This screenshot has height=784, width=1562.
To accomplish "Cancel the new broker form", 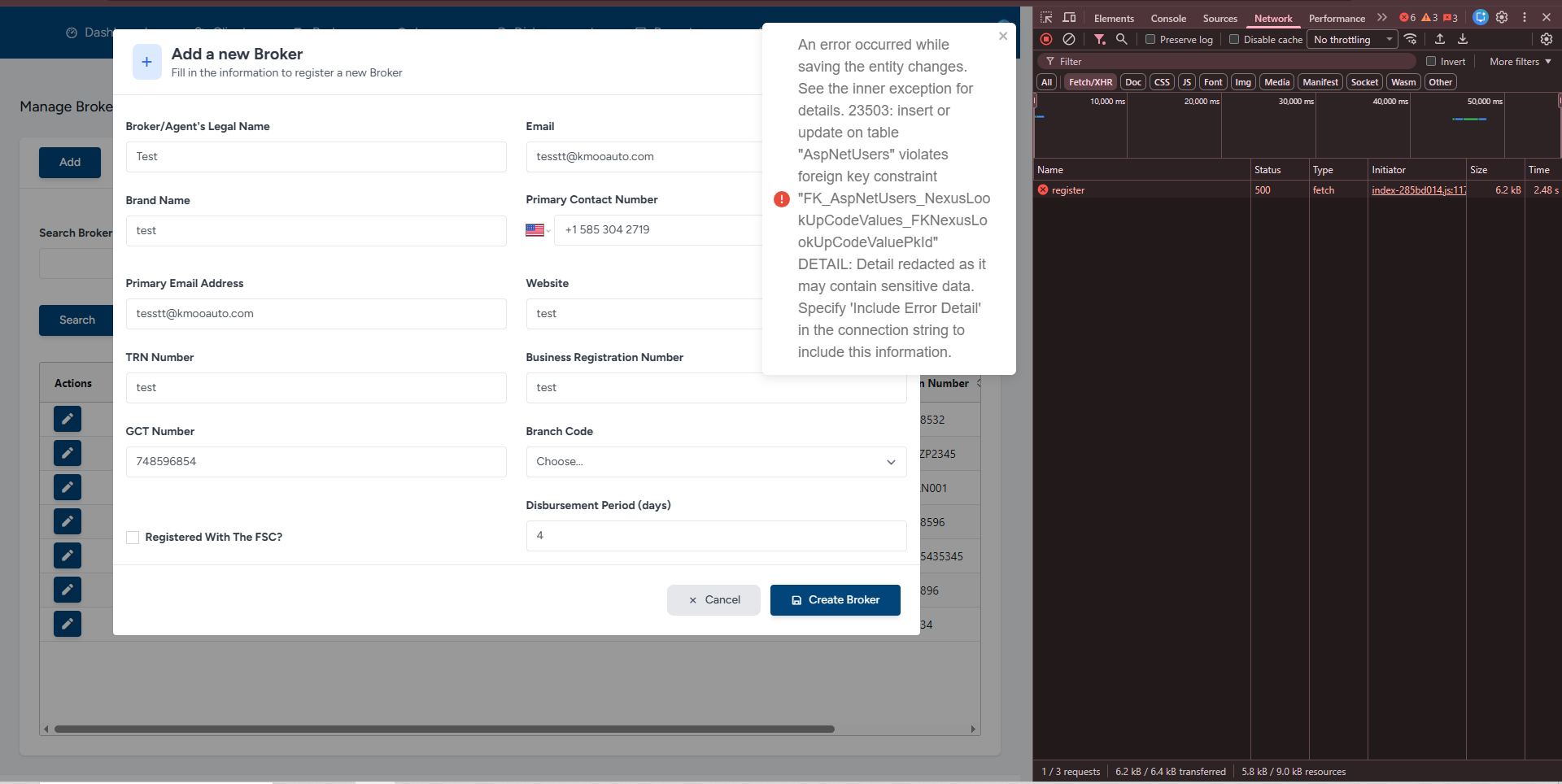I will pyautogui.click(x=713, y=600).
